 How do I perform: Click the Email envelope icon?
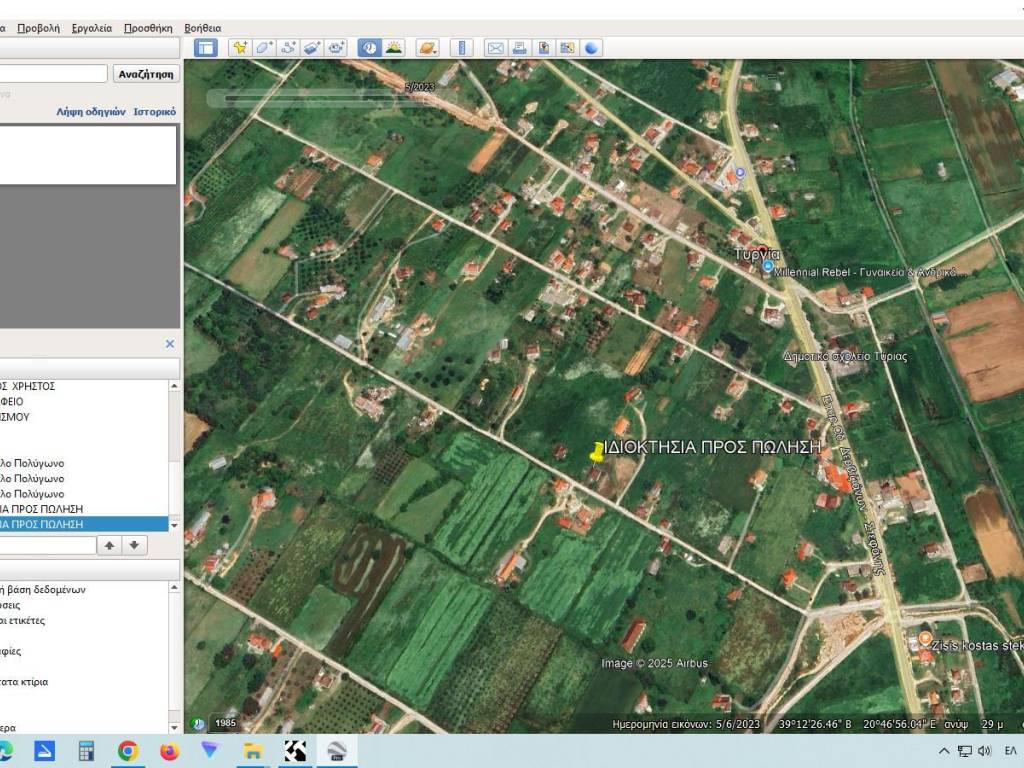click(495, 47)
